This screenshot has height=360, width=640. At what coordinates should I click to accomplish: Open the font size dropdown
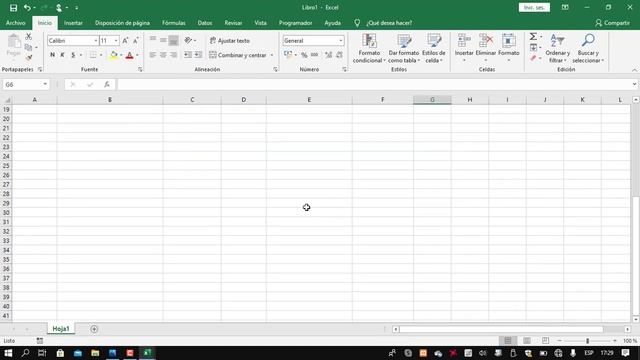[116, 41]
